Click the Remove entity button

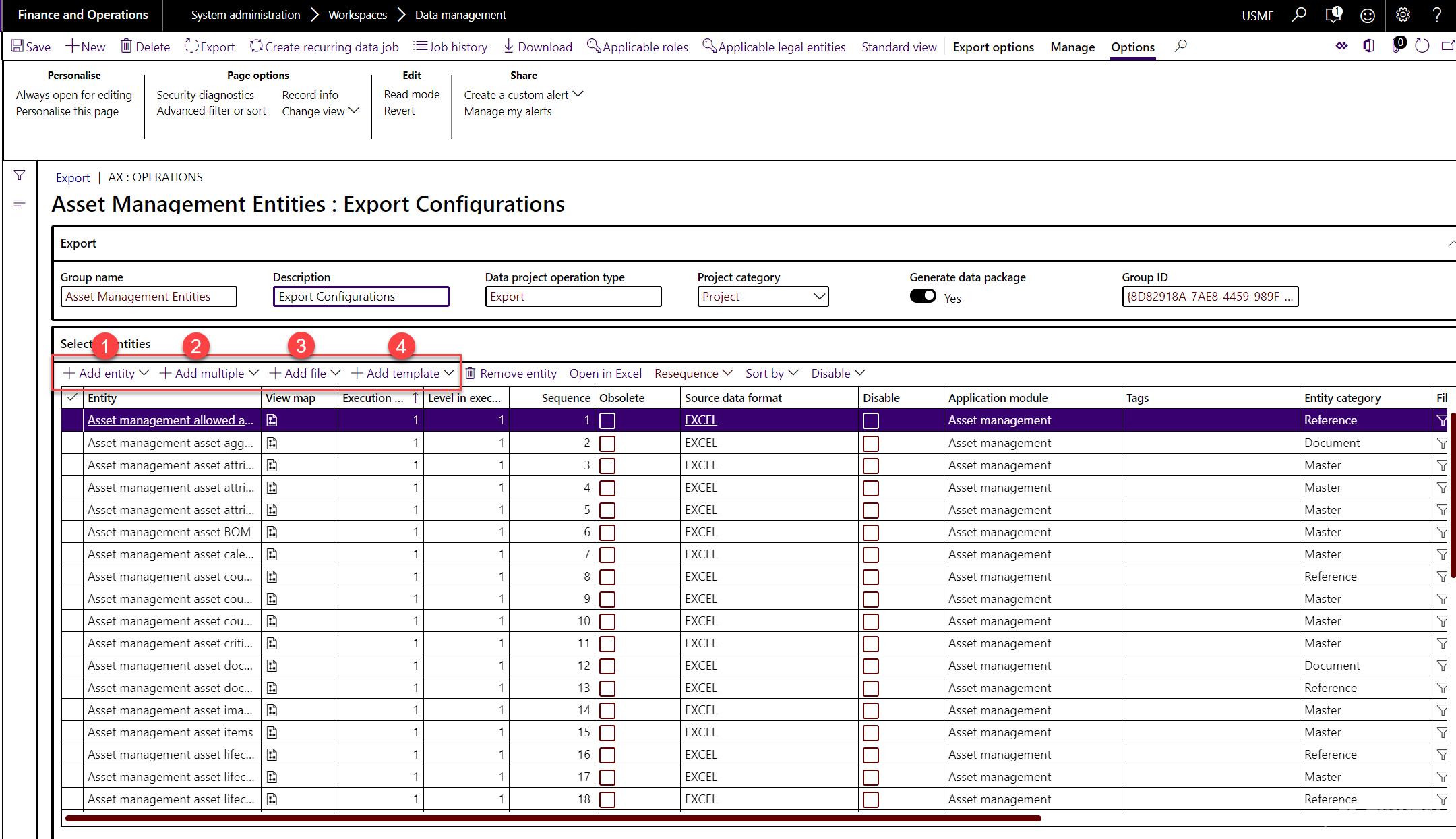click(x=511, y=373)
